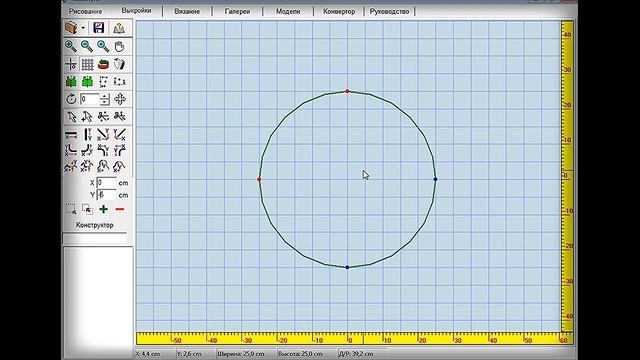Image resolution: width=640 pixels, height=360 pixels.
Task: Click the help figures icon
Action: pyautogui.click(x=119, y=28)
